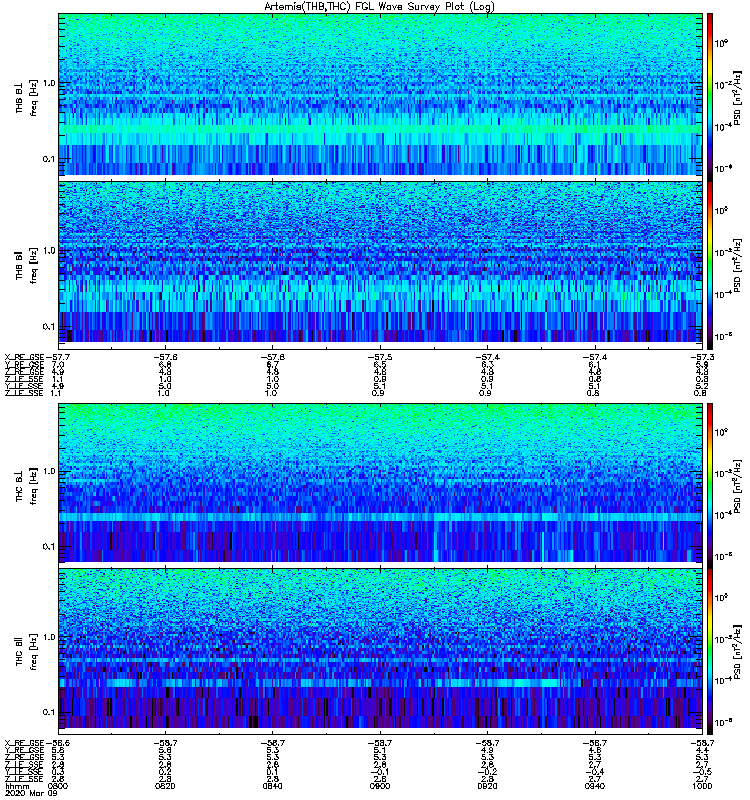The height and width of the screenshot is (800, 750).
Task: Click the 0.1 tick label on THB B∥ panel
Action: click(x=49, y=327)
